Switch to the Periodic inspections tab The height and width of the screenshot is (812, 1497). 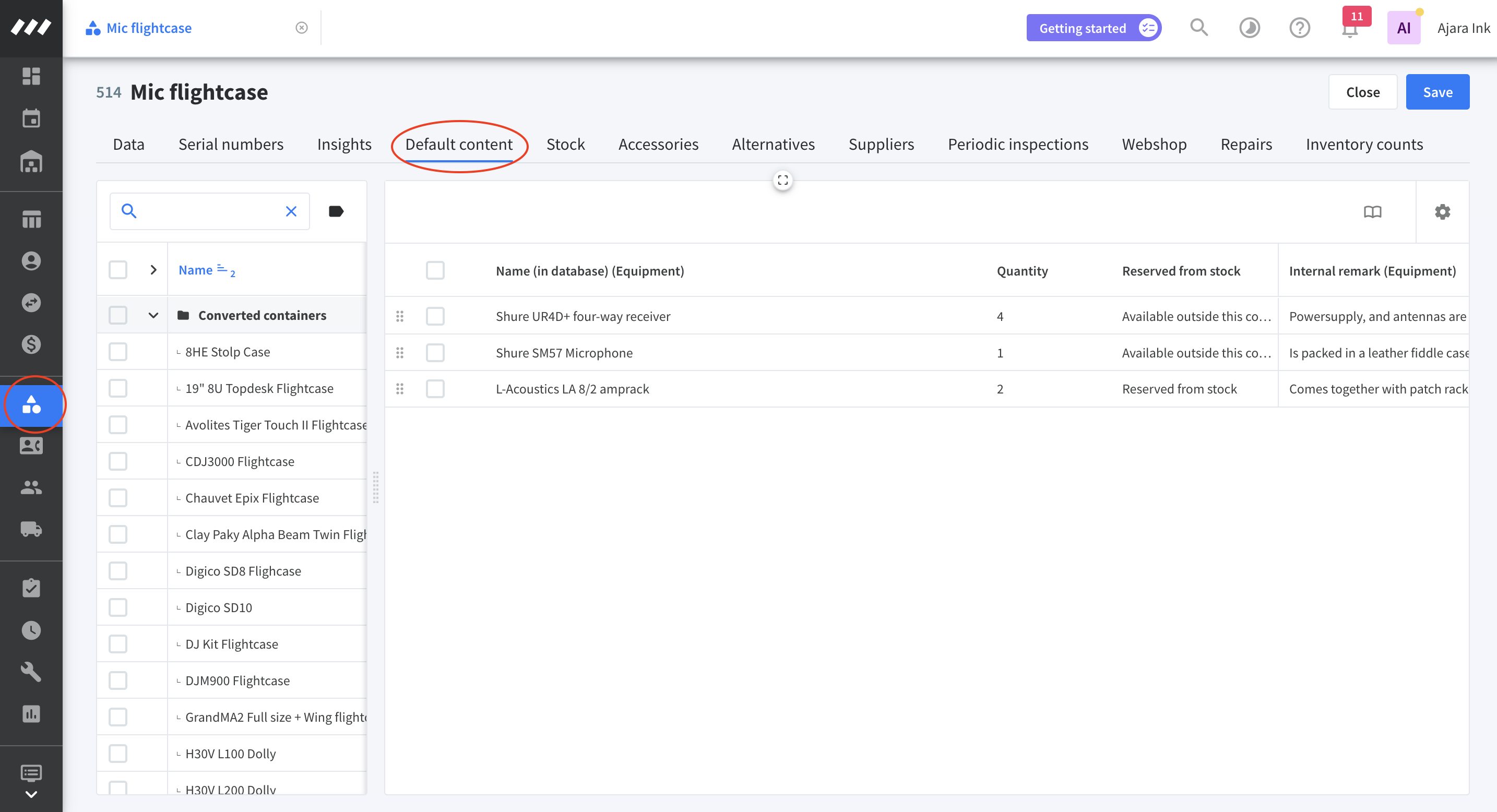(1018, 144)
